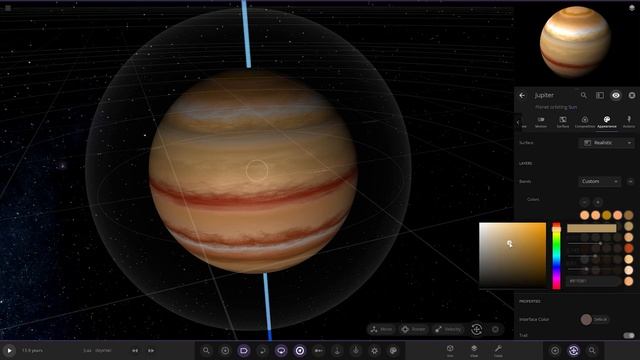Image resolution: width=640 pixels, height=360 pixels.
Task: Add a band color with plus button
Action: pos(598,202)
